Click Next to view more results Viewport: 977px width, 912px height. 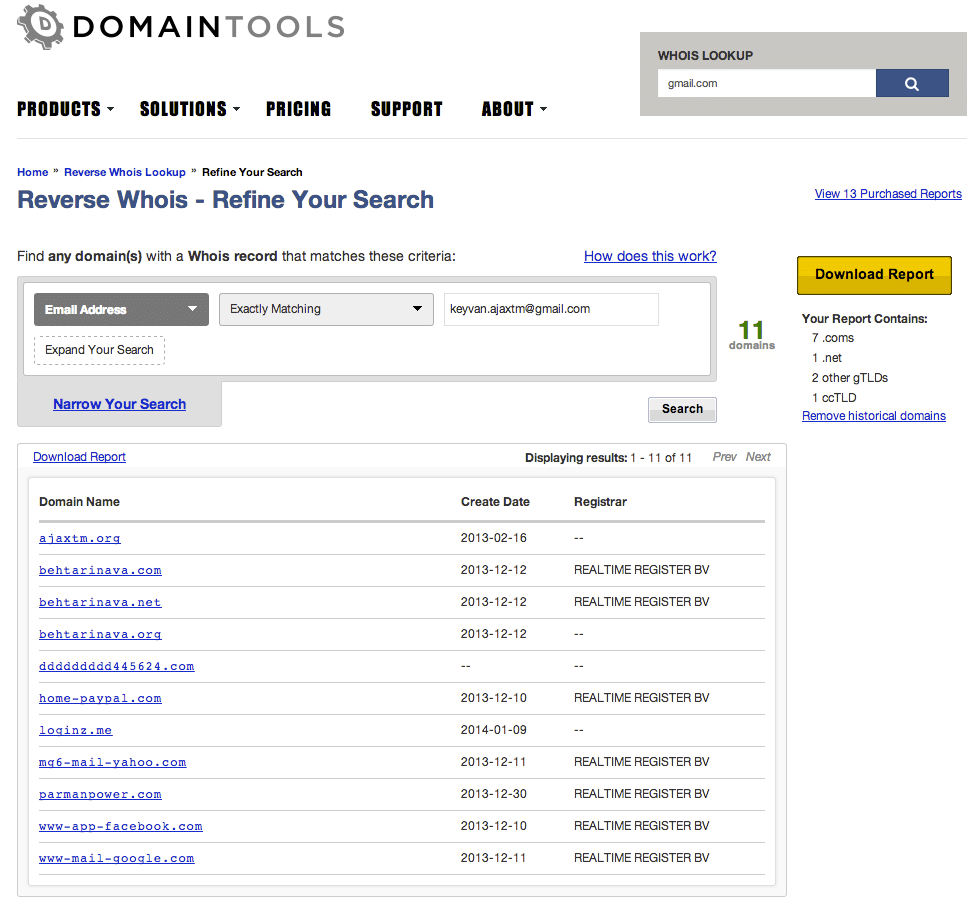tap(757, 456)
